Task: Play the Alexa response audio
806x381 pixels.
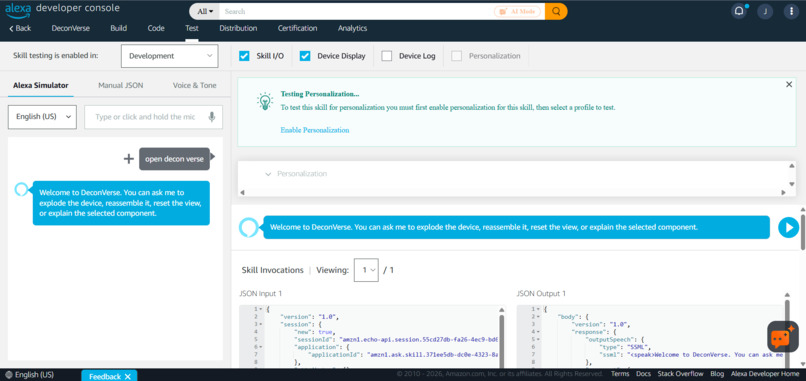Action: [x=789, y=227]
